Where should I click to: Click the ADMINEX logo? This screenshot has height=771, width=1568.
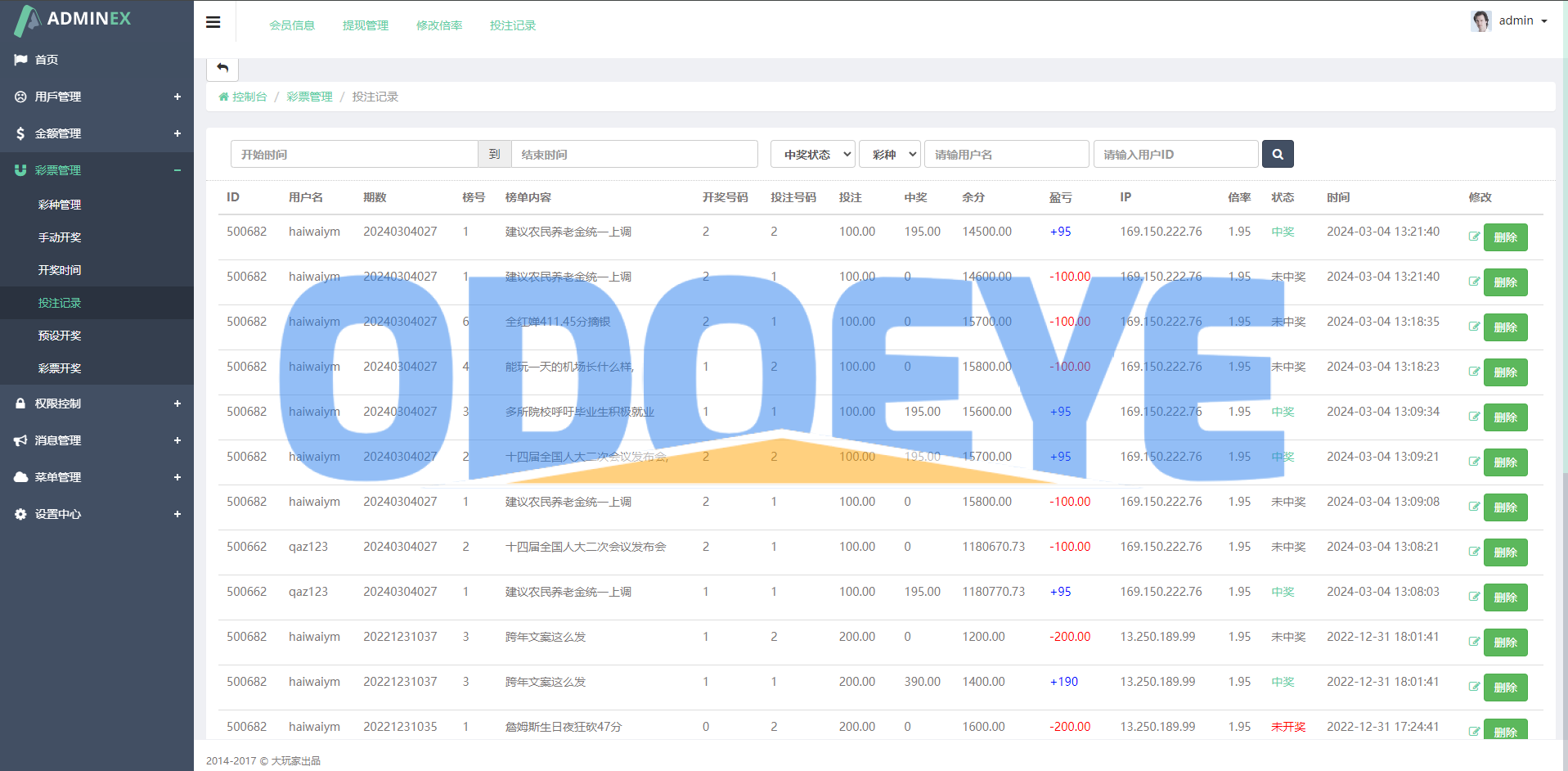(73, 20)
